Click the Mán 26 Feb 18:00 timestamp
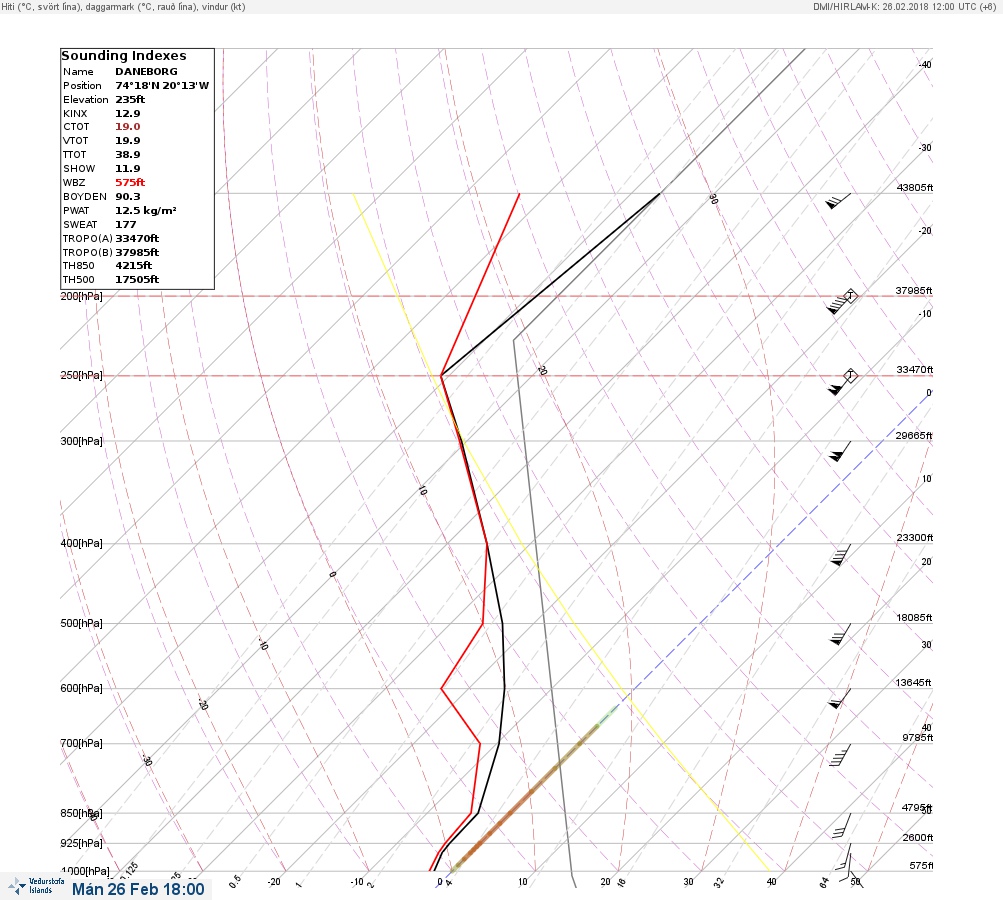 click(x=138, y=889)
